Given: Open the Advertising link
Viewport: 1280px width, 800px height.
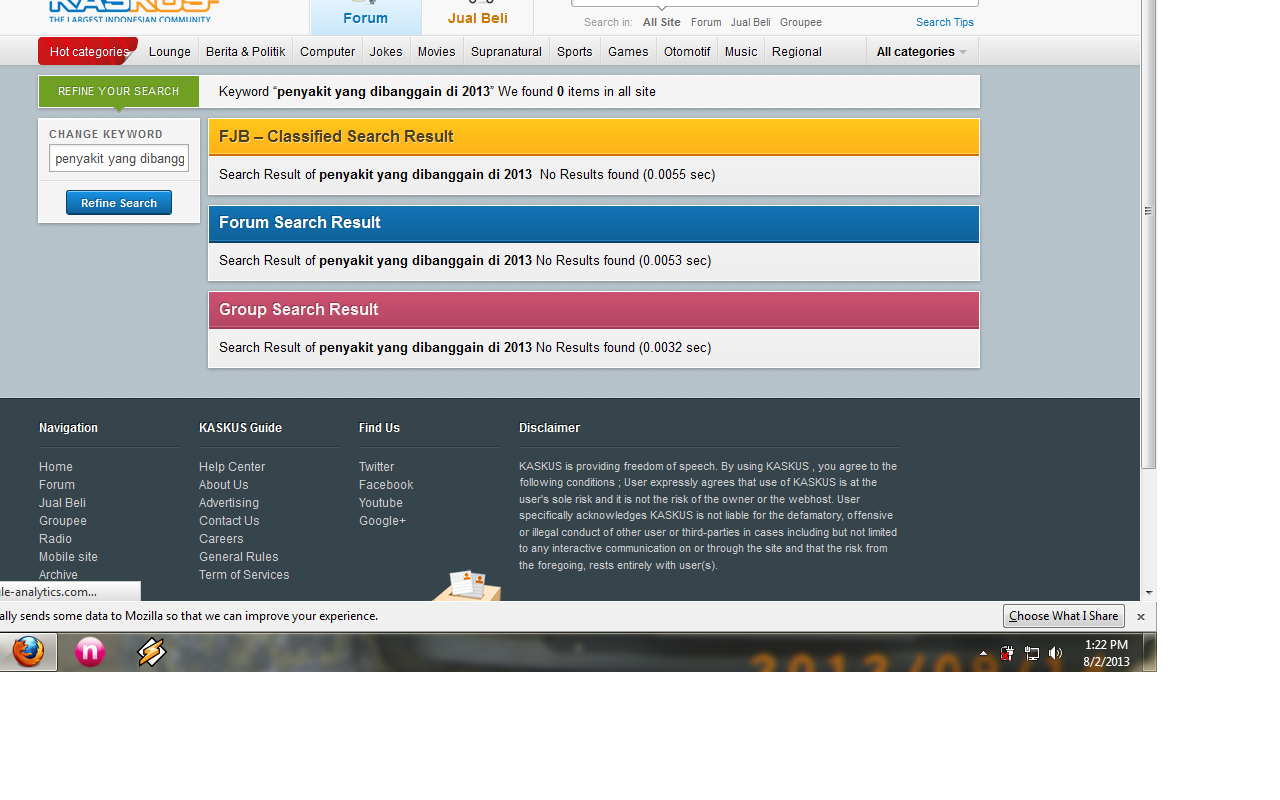Looking at the screenshot, I should coord(229,503).
